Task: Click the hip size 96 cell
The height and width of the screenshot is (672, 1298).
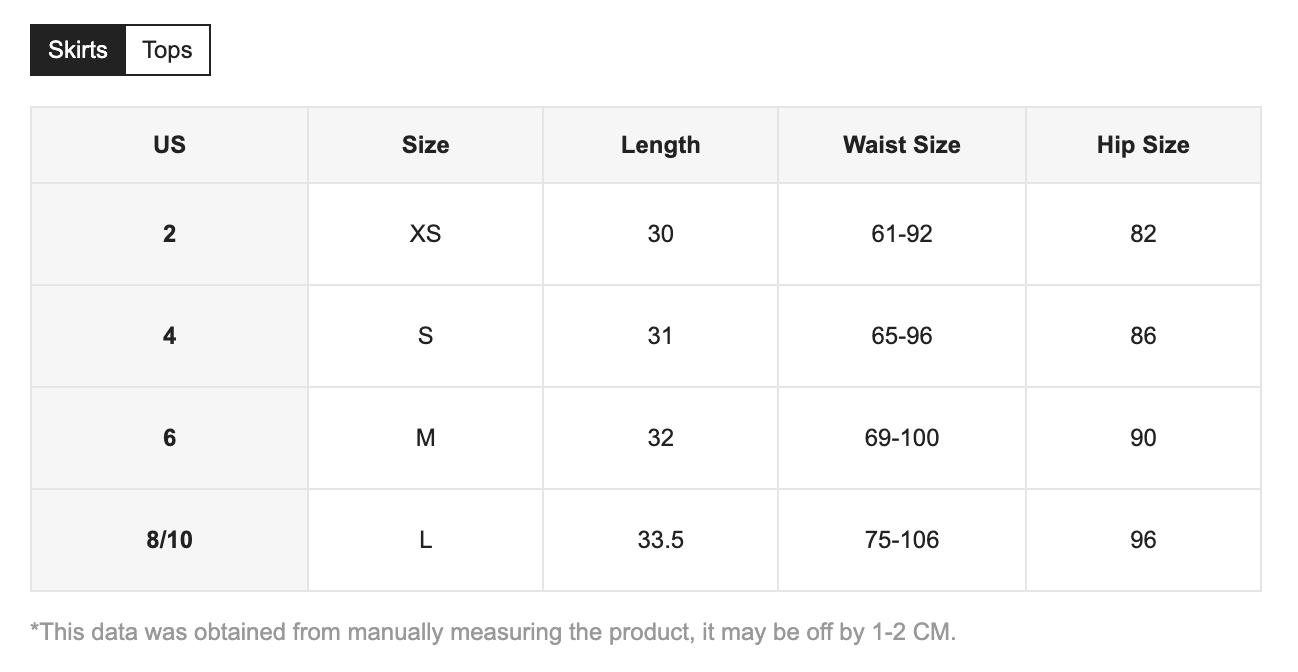Action: (1143, 540)
